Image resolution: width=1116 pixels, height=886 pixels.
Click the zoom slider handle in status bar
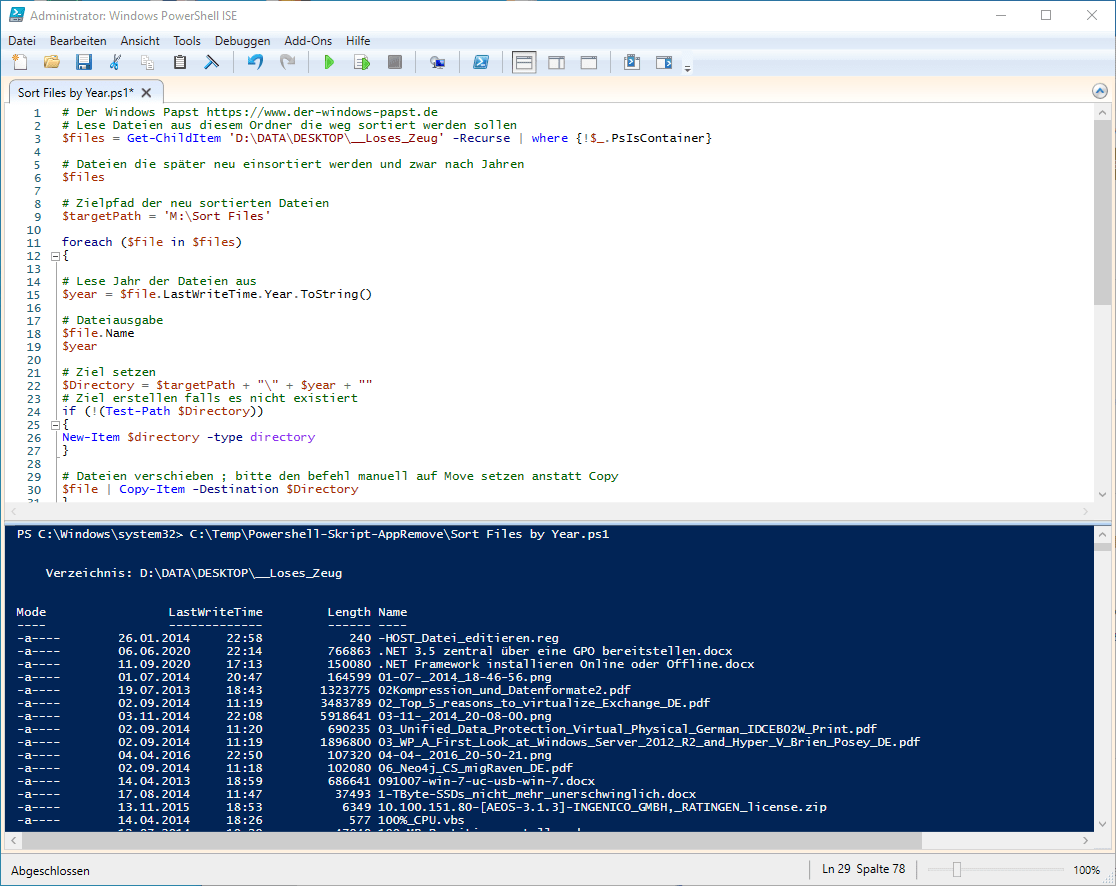tap(956, 870)
